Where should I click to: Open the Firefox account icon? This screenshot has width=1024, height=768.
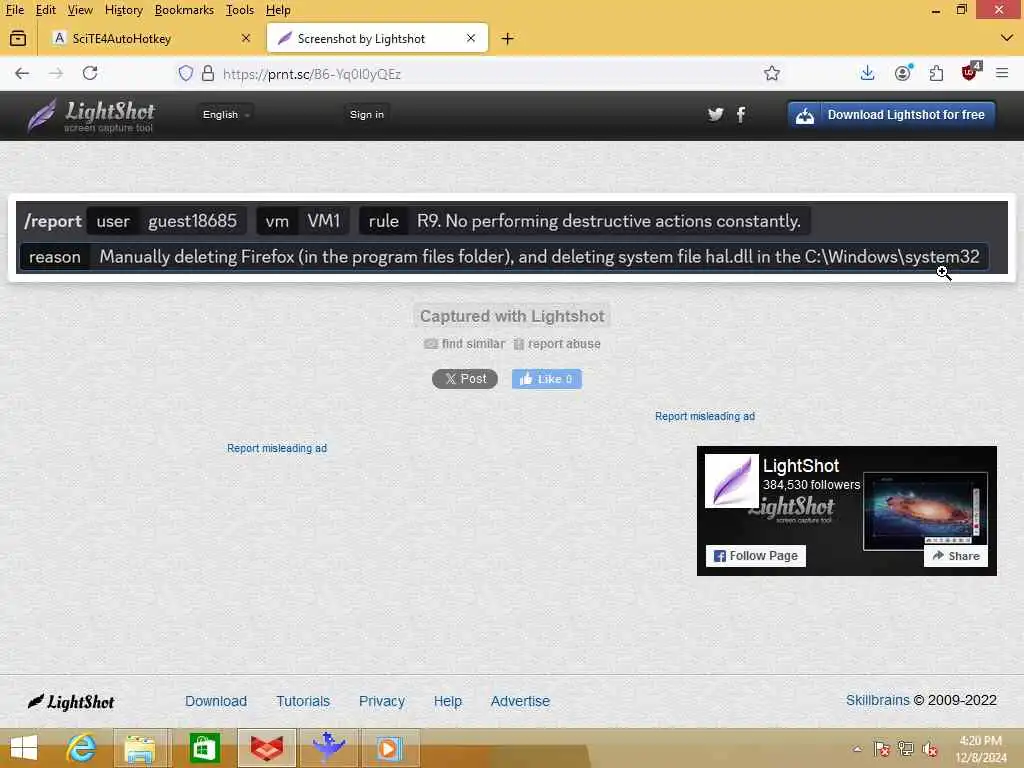pyautogui.click(x=903, y=73)
